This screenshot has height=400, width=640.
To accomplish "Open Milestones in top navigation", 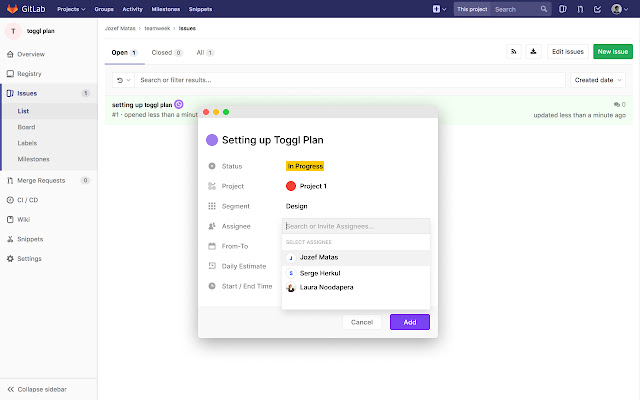I will pos(166,9).
